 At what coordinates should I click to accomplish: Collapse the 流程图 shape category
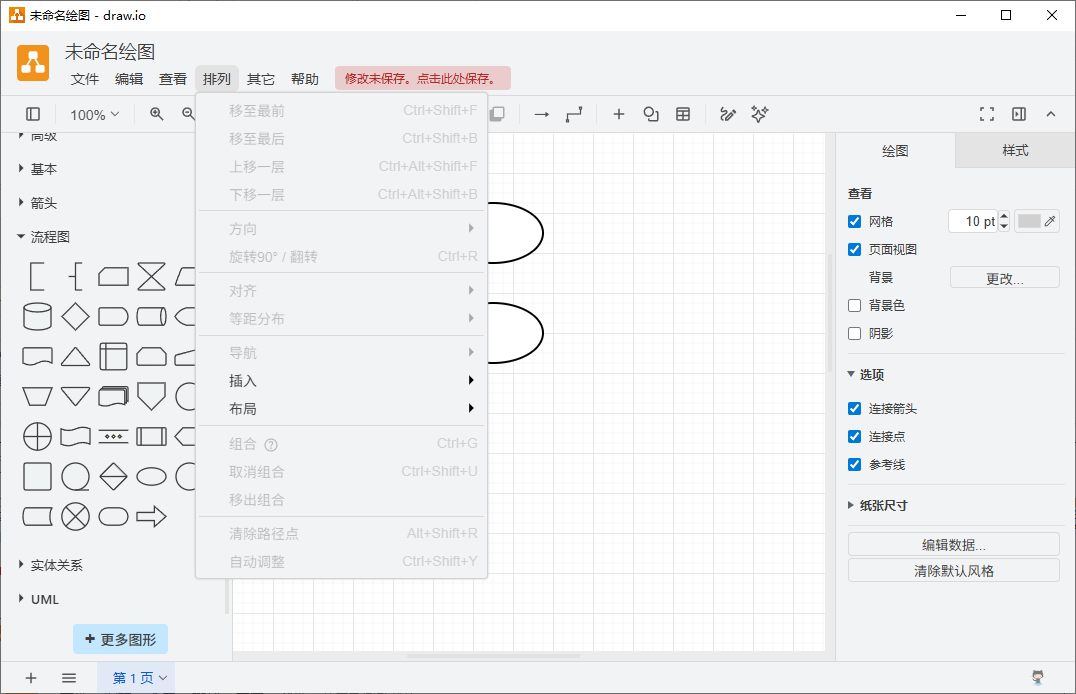point(43,237)
